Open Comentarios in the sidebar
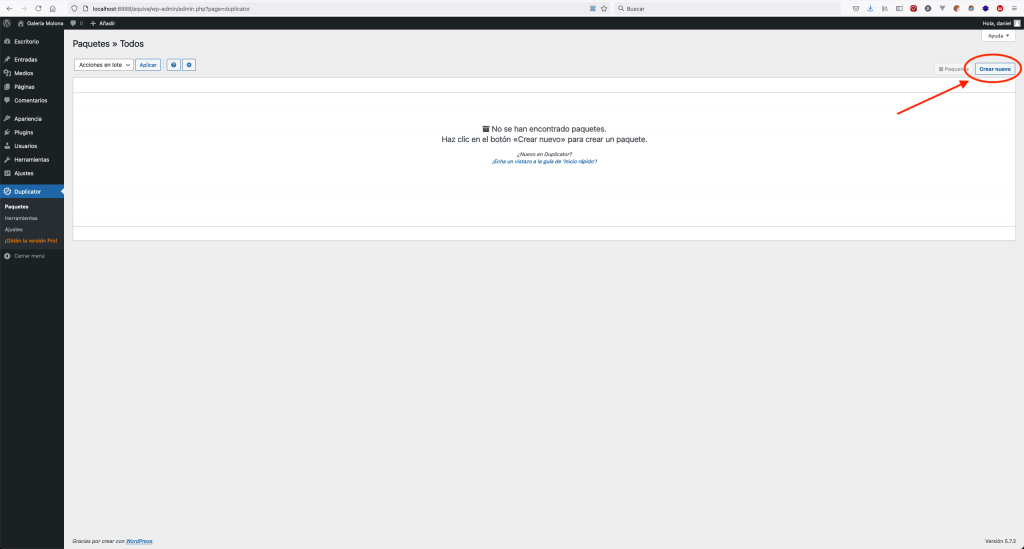The height and width of the screenshot is (549, 1024). pos(32,101)
